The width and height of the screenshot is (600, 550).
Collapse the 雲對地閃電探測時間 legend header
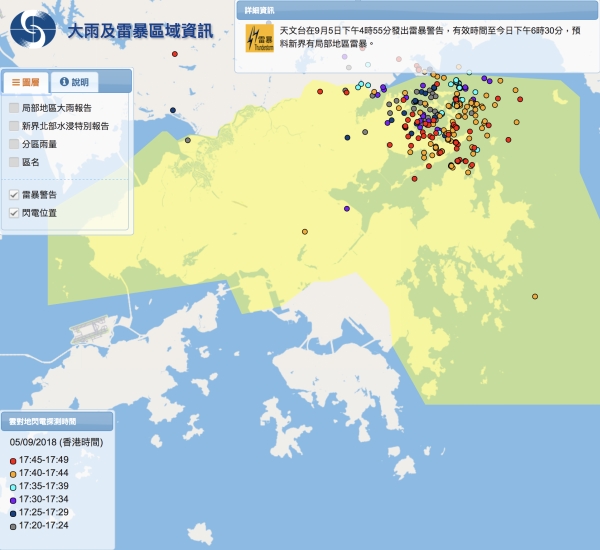[56, 420]
